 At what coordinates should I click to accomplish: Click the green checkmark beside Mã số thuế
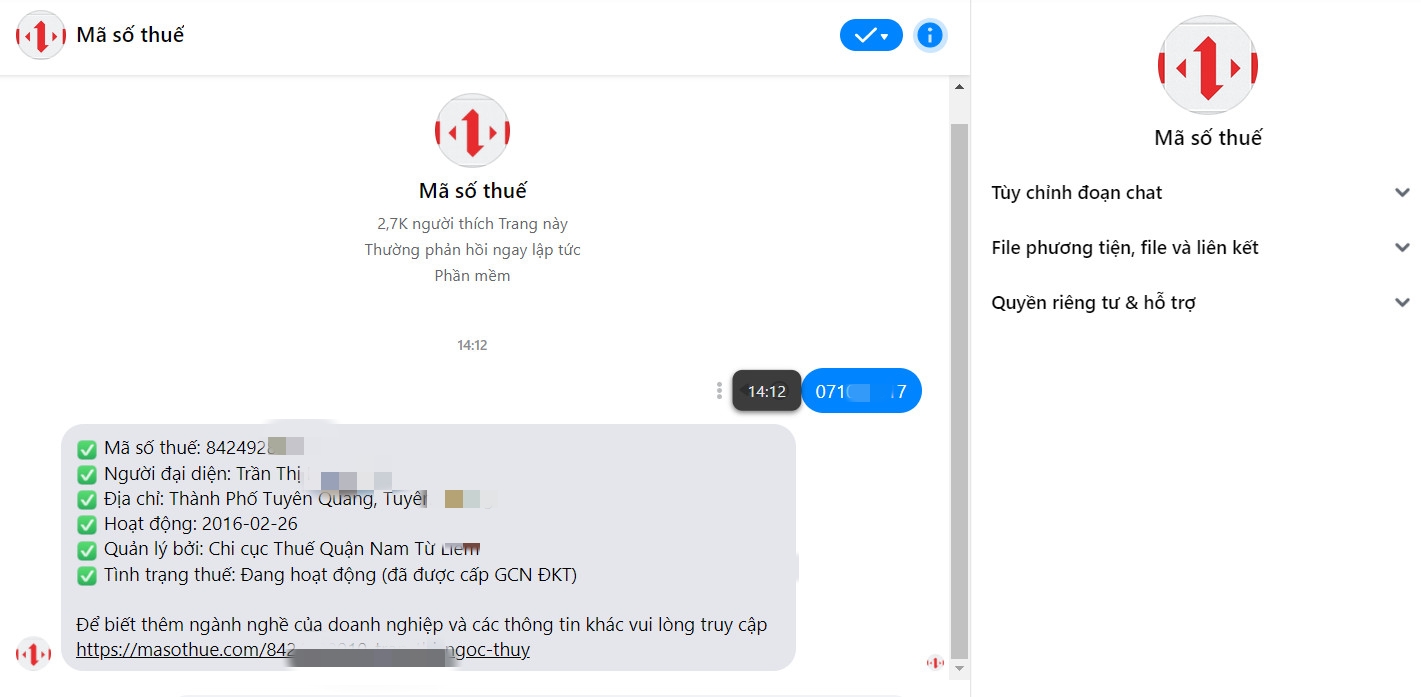(x=87, y=448)
